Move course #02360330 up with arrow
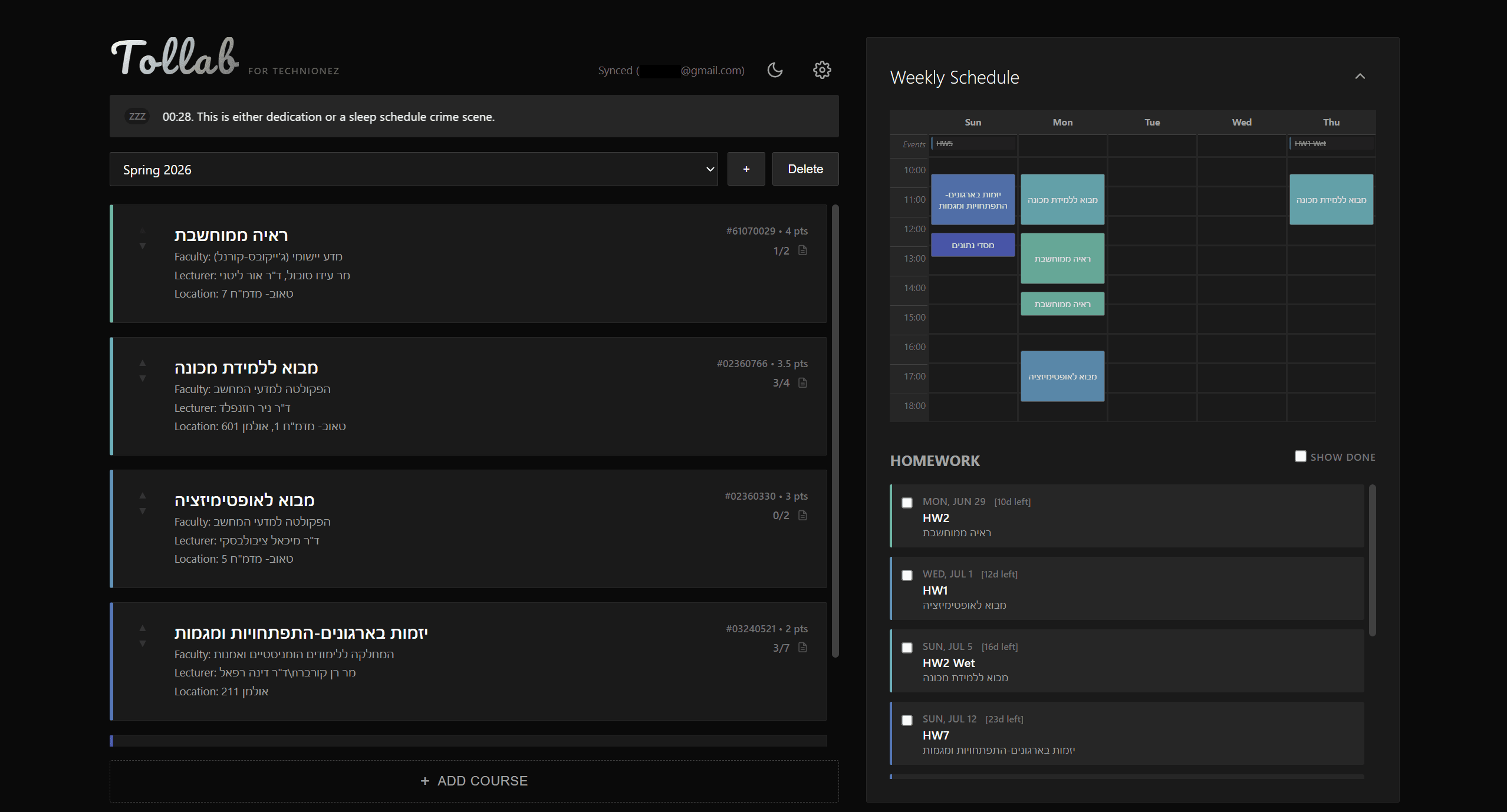 [x=143, y=496]
